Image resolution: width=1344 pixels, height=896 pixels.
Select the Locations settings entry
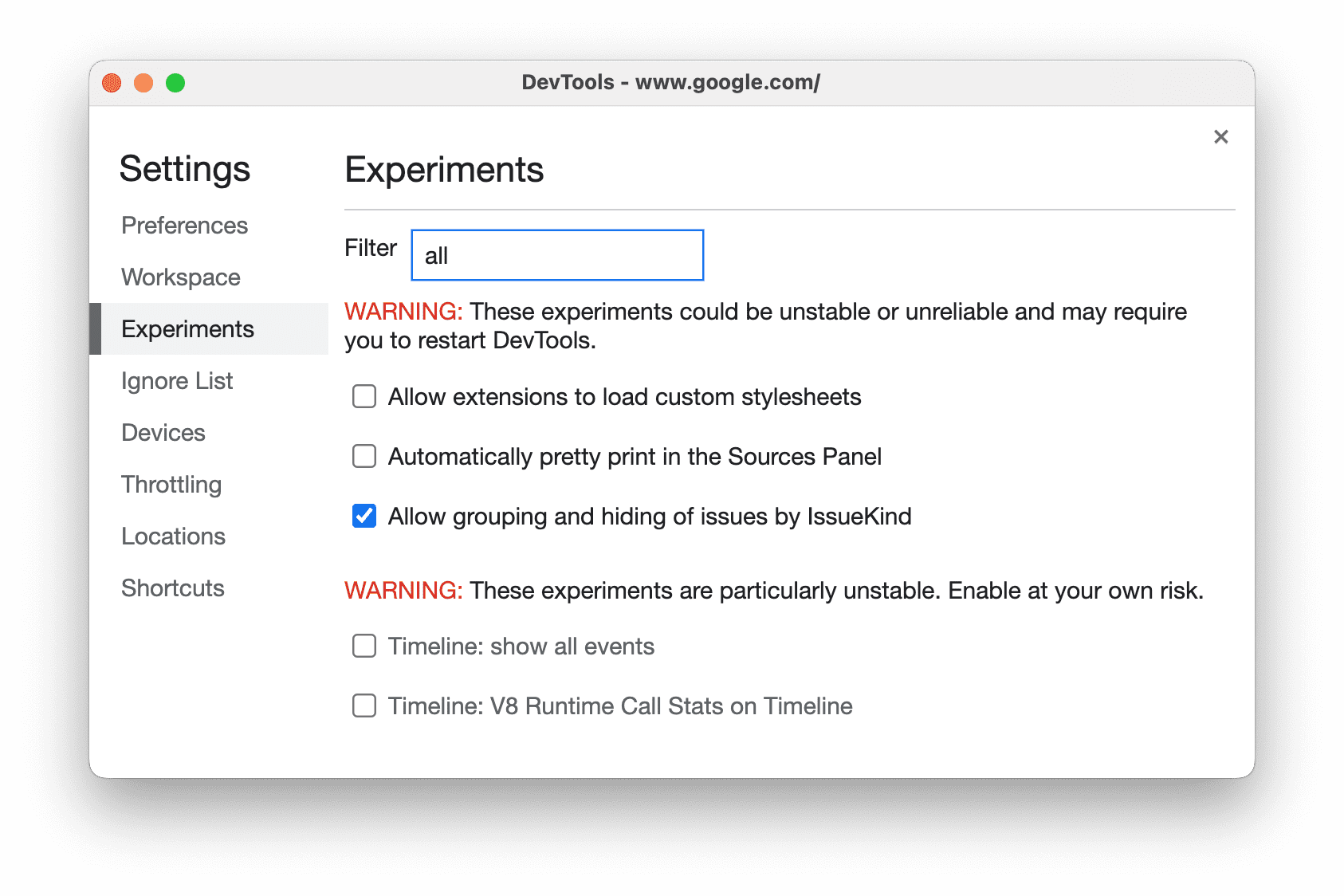[x=173, y=536]
